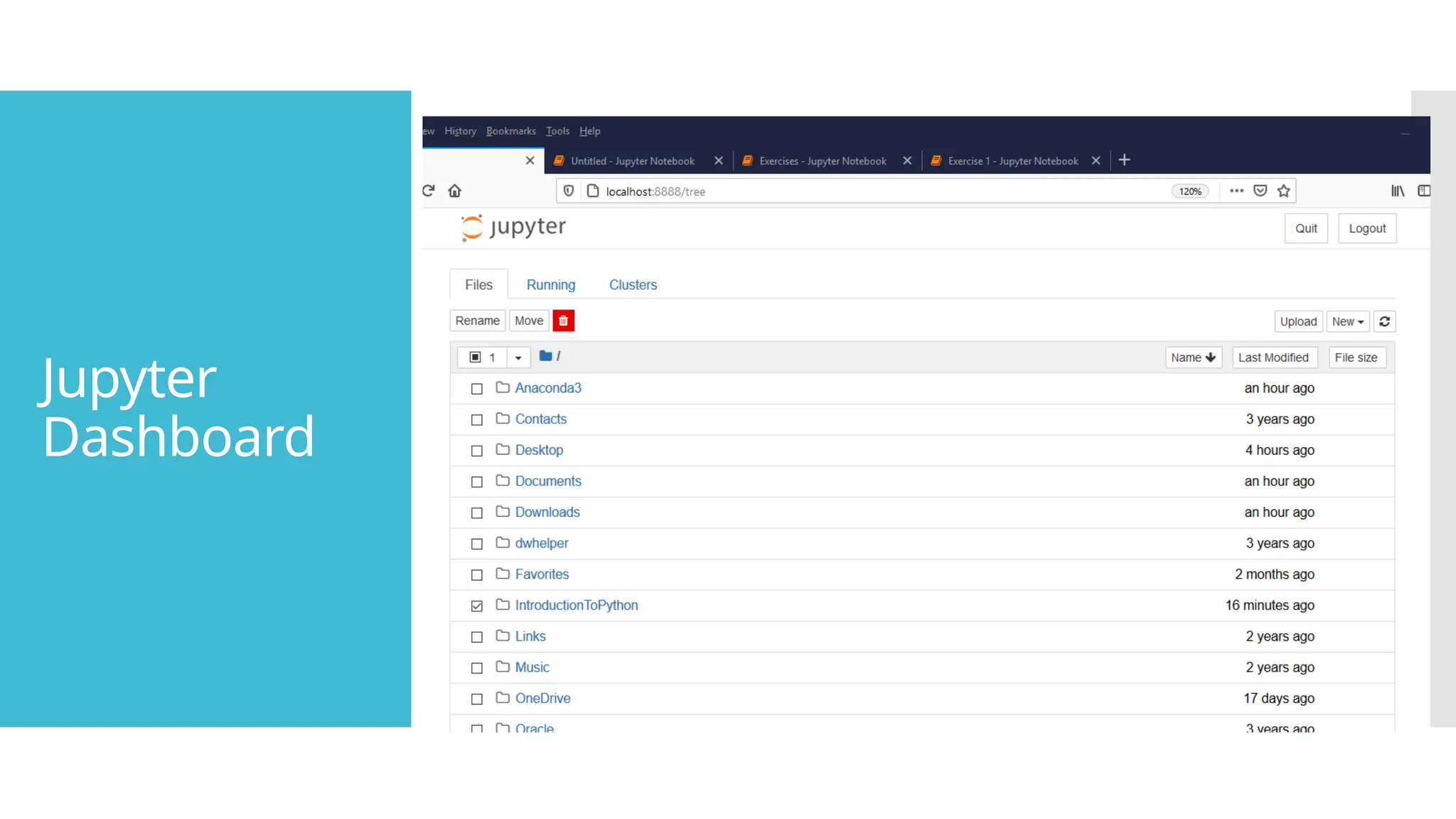The width and height of the screenshot is (1456, 819).
Task: Open the Contacts folder link
Action: point(541,419)
